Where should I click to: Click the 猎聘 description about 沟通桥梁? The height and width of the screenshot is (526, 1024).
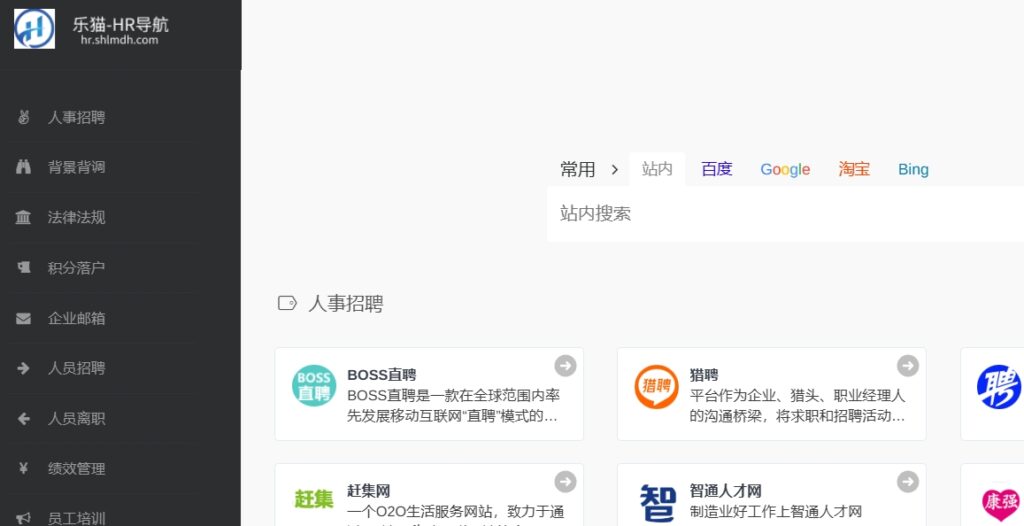tap(797, 406)
